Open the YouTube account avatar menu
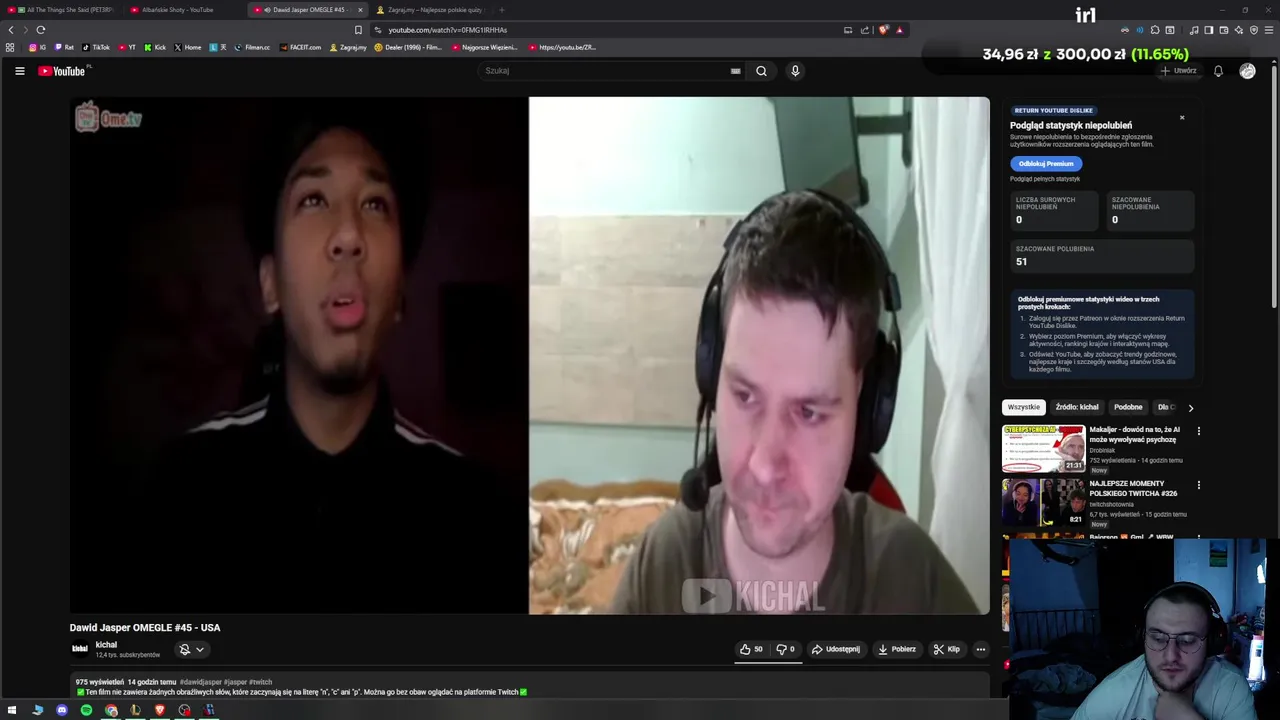The width and height of the screenshot is (1280, 720). [x=1247, y=71]
